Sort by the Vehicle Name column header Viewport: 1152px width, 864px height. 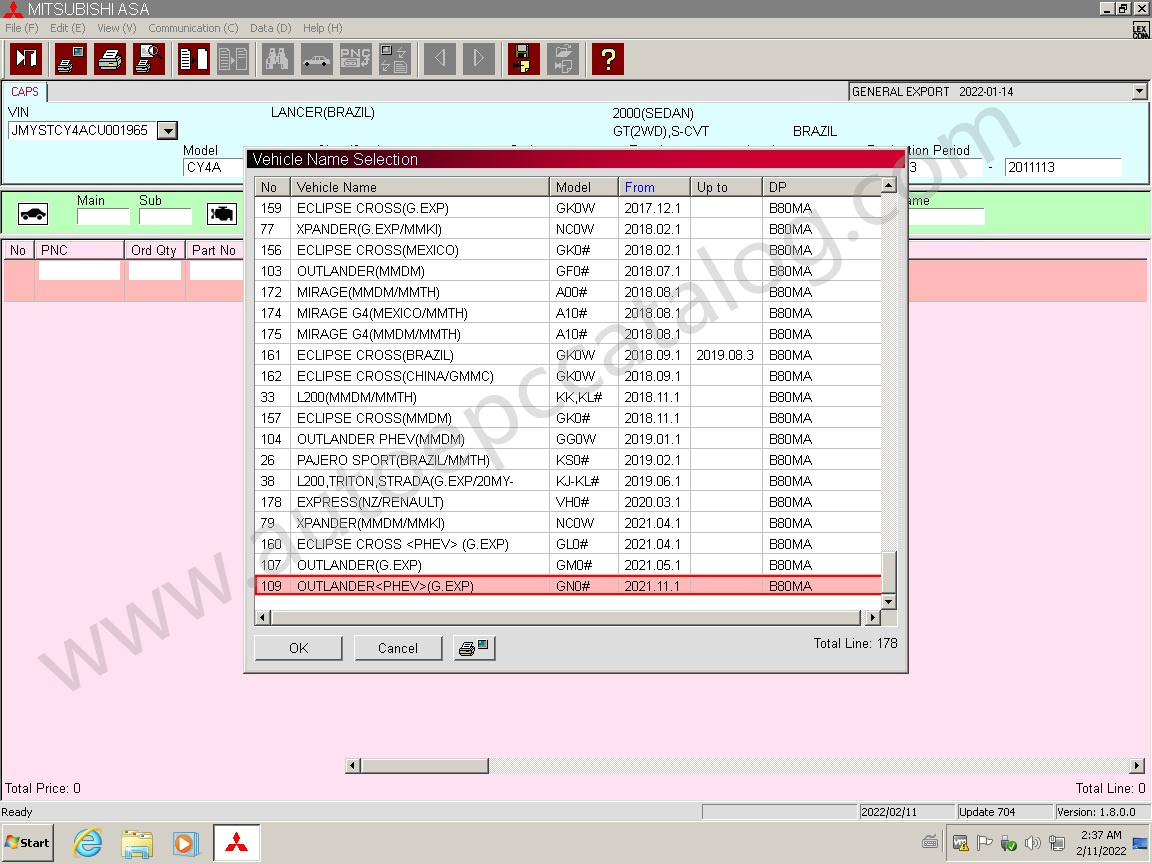pyautogui.click(x=420, y=187)
